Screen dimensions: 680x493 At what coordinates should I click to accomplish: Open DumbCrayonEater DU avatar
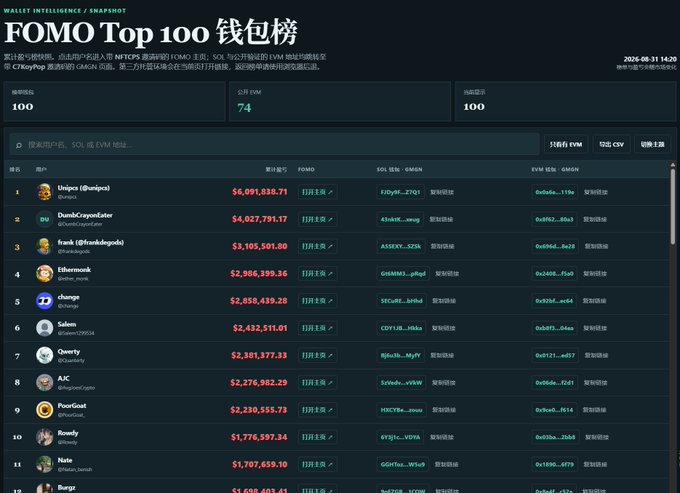(x=44, y=219)
